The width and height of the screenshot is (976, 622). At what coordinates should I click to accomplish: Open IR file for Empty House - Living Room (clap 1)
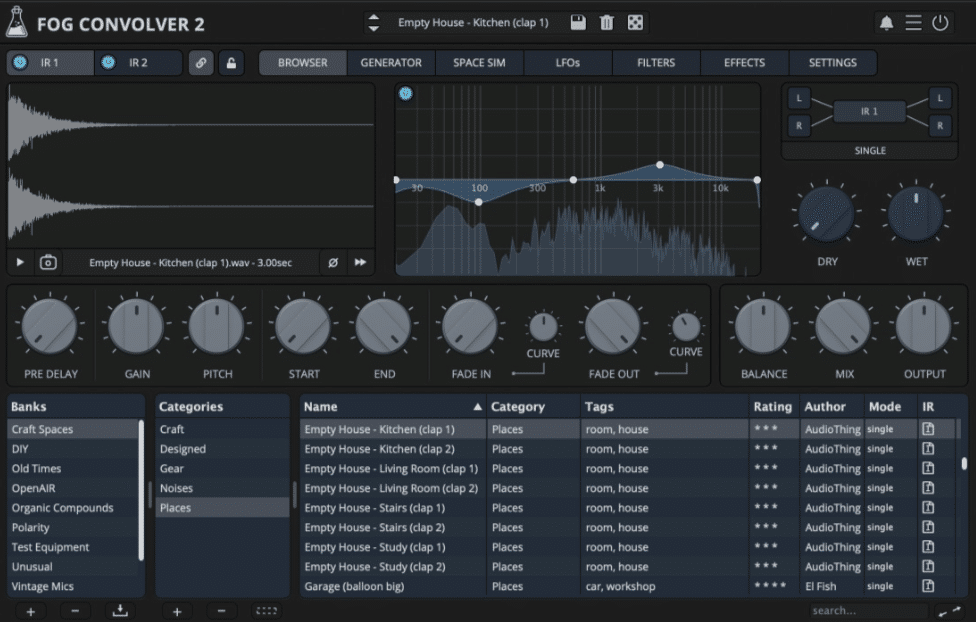click(x=928, y=468)
